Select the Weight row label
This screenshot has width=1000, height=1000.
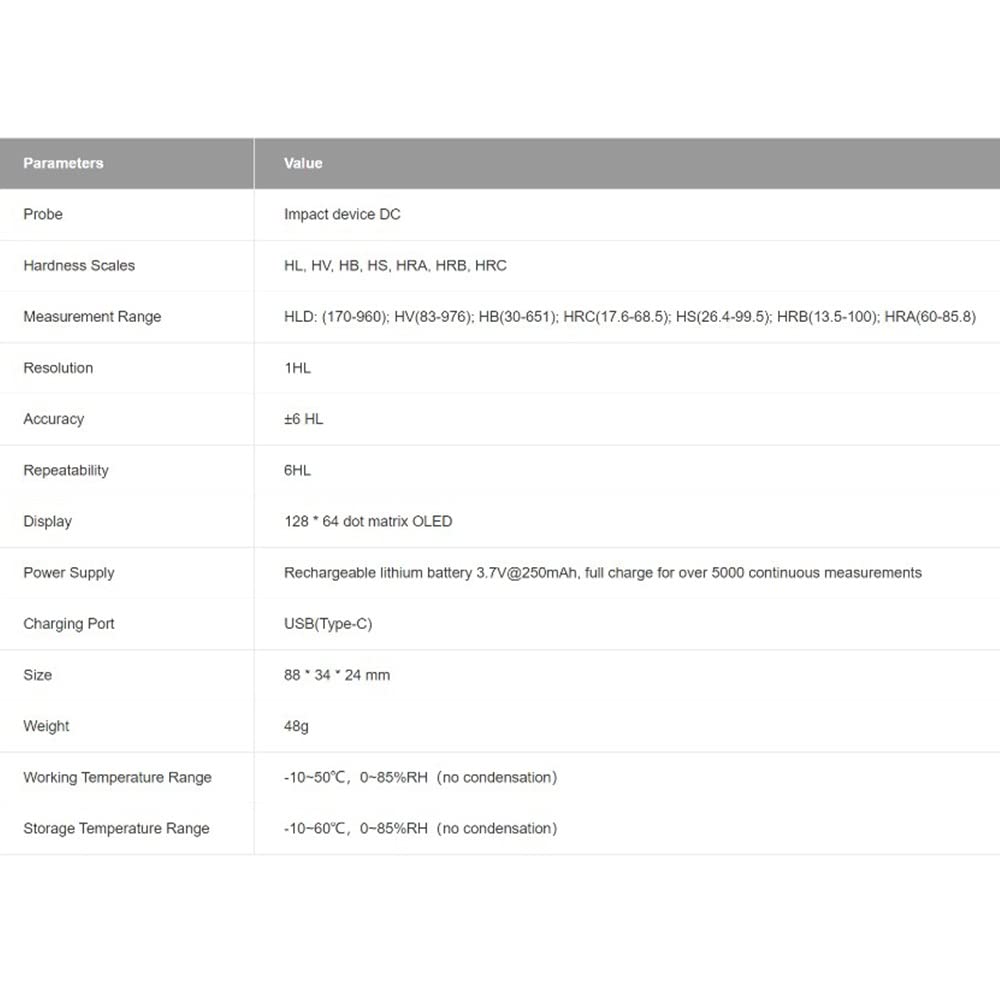[x=46, y=726]
